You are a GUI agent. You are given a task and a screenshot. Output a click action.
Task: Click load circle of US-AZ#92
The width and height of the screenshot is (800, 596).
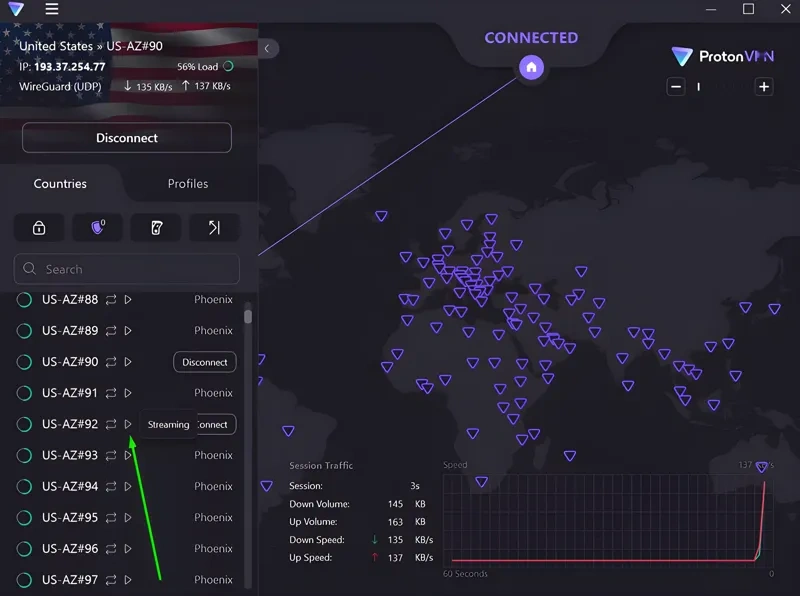24,424
